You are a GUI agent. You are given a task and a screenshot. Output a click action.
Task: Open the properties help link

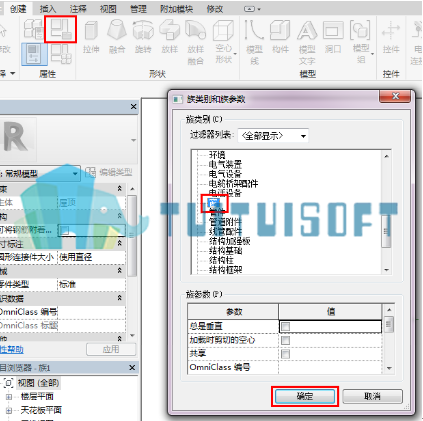[12, 349]
